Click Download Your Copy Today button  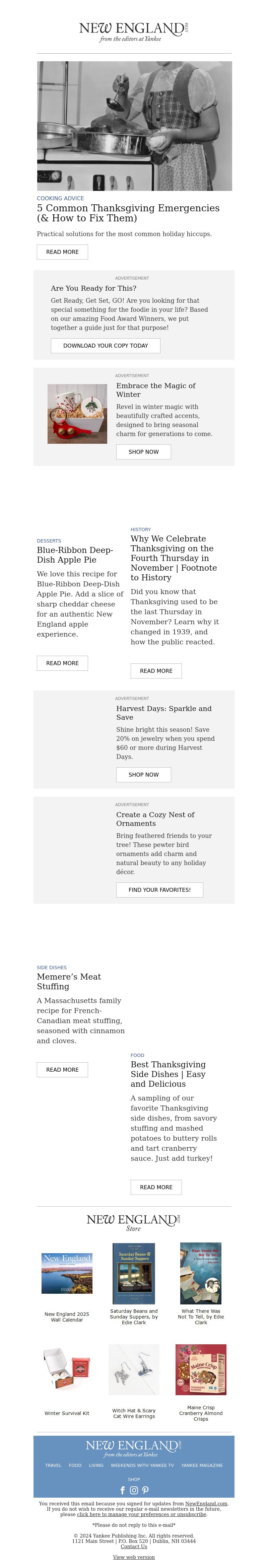pyautogui.click(x=106, y=345)
